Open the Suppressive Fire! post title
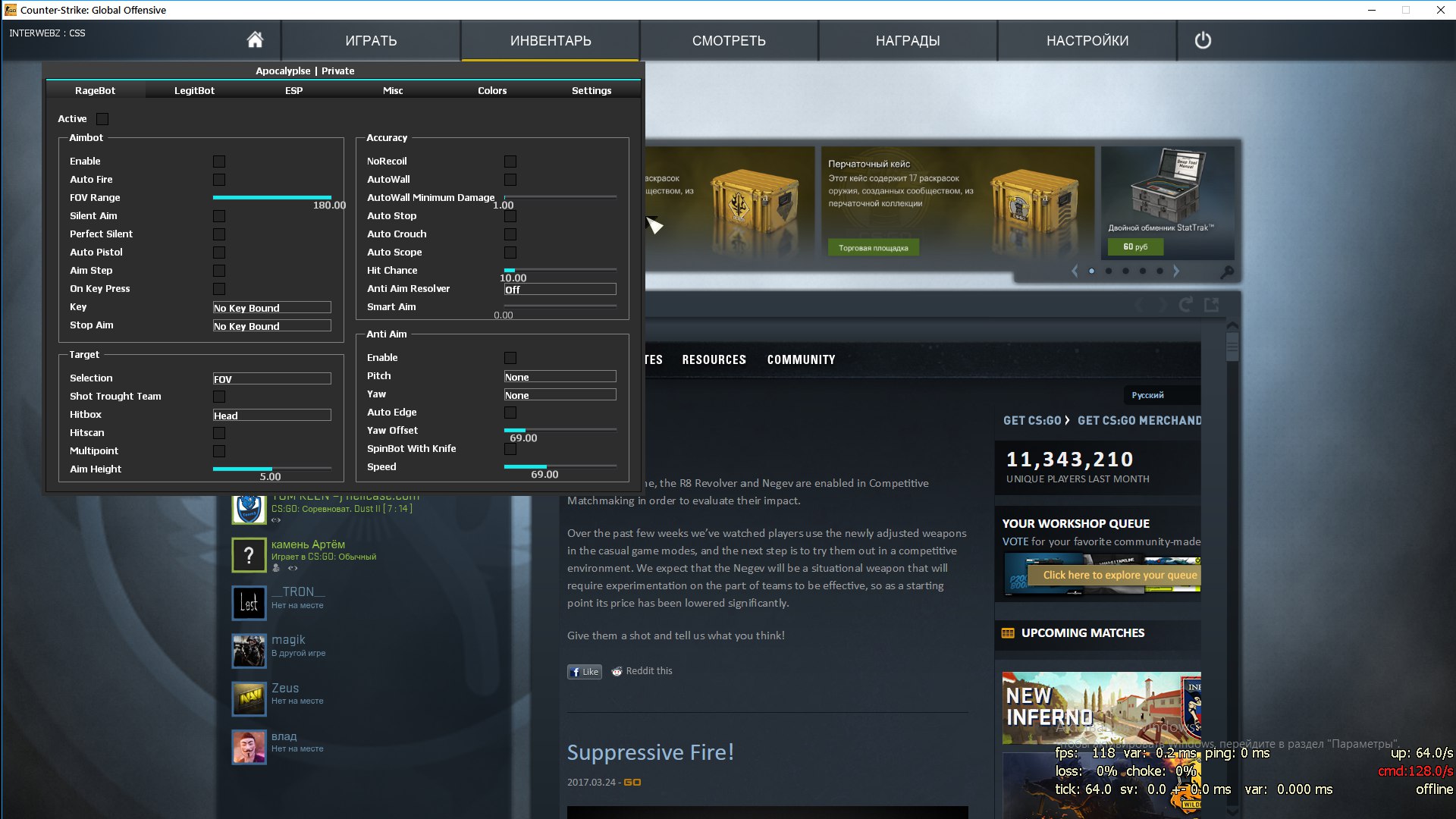Image resolution: width=1456 pixels, height=819 pixels. point(651,752)
